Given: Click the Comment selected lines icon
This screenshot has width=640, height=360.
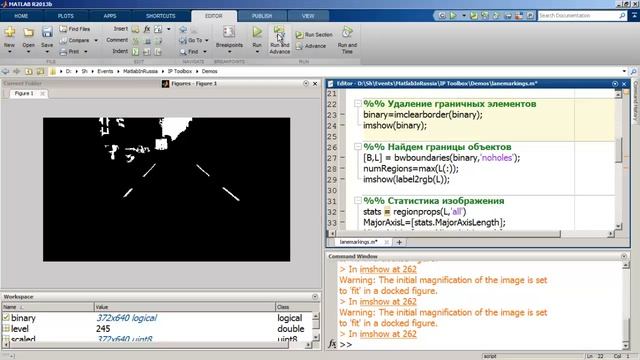Looking at the screenshot, I should [x=136, y=40].
